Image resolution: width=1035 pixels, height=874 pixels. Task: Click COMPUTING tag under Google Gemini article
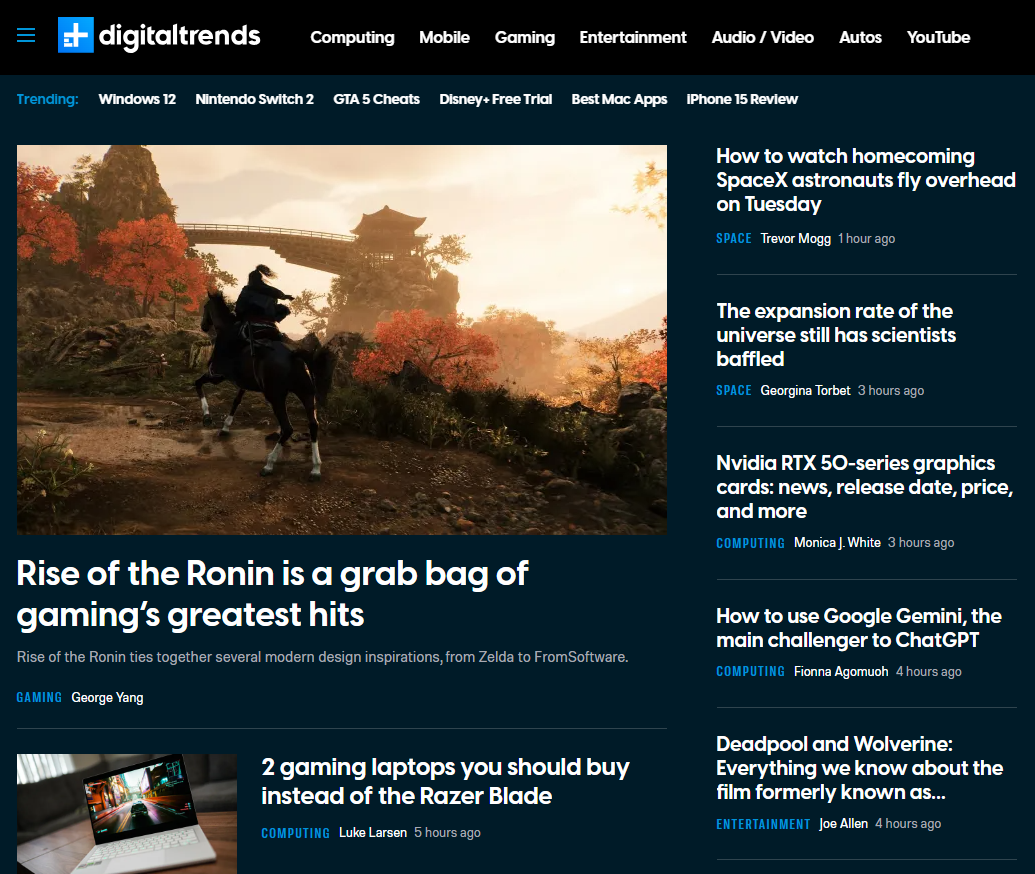click(751, 671)
